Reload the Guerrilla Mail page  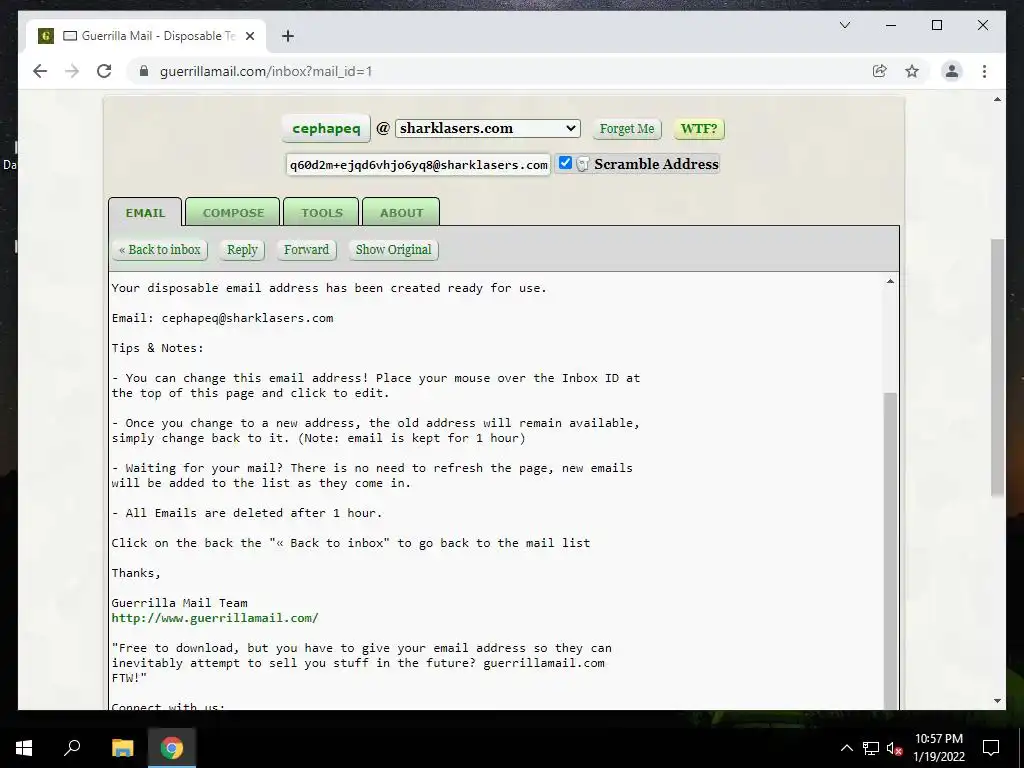coord(104,71)
